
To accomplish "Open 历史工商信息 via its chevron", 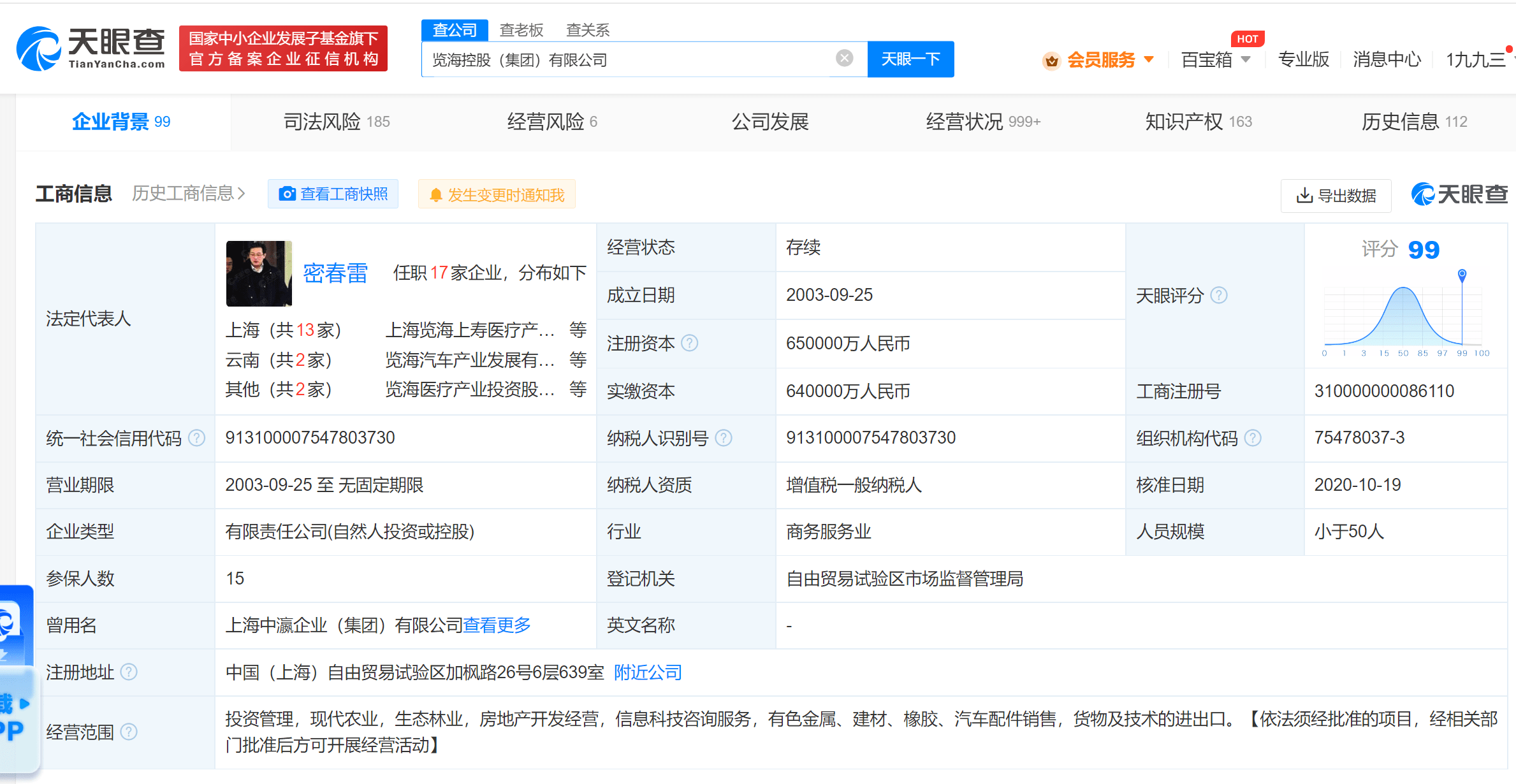I will (241, 194).
